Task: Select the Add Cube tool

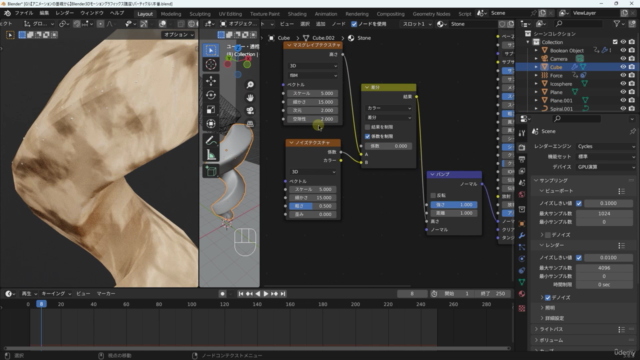Action: coord(211,171)
